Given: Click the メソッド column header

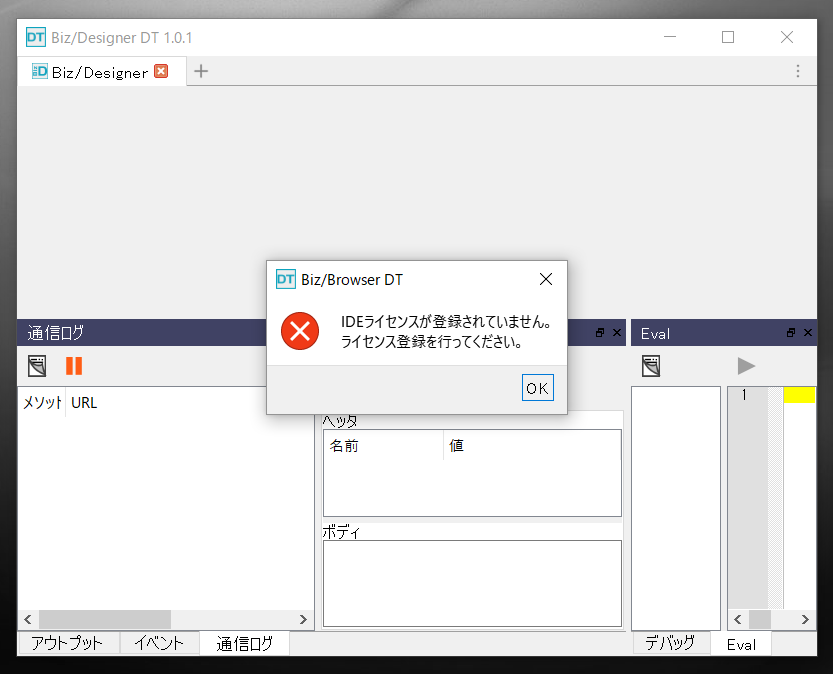Looking at the screenshot, I should coord(42,403).
